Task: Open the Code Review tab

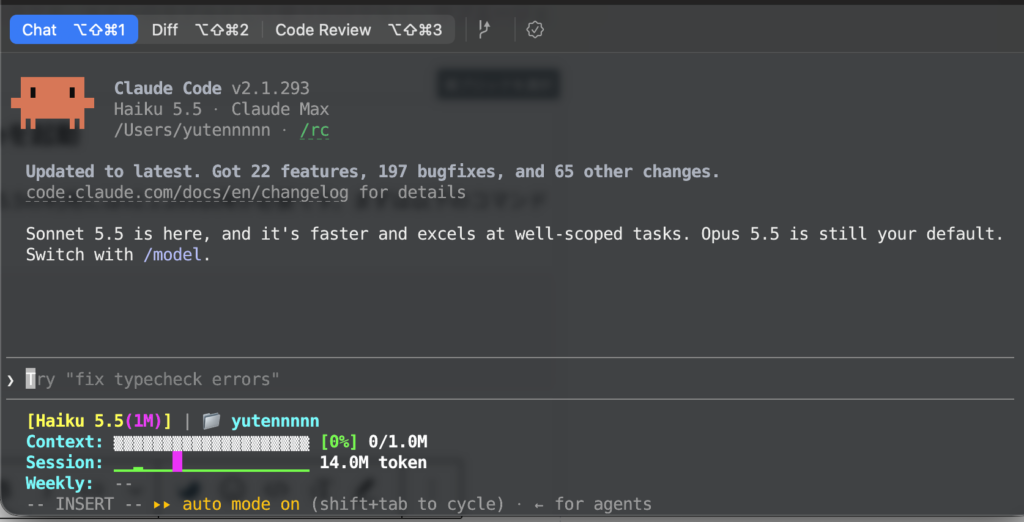Action: tap(359, 29)
